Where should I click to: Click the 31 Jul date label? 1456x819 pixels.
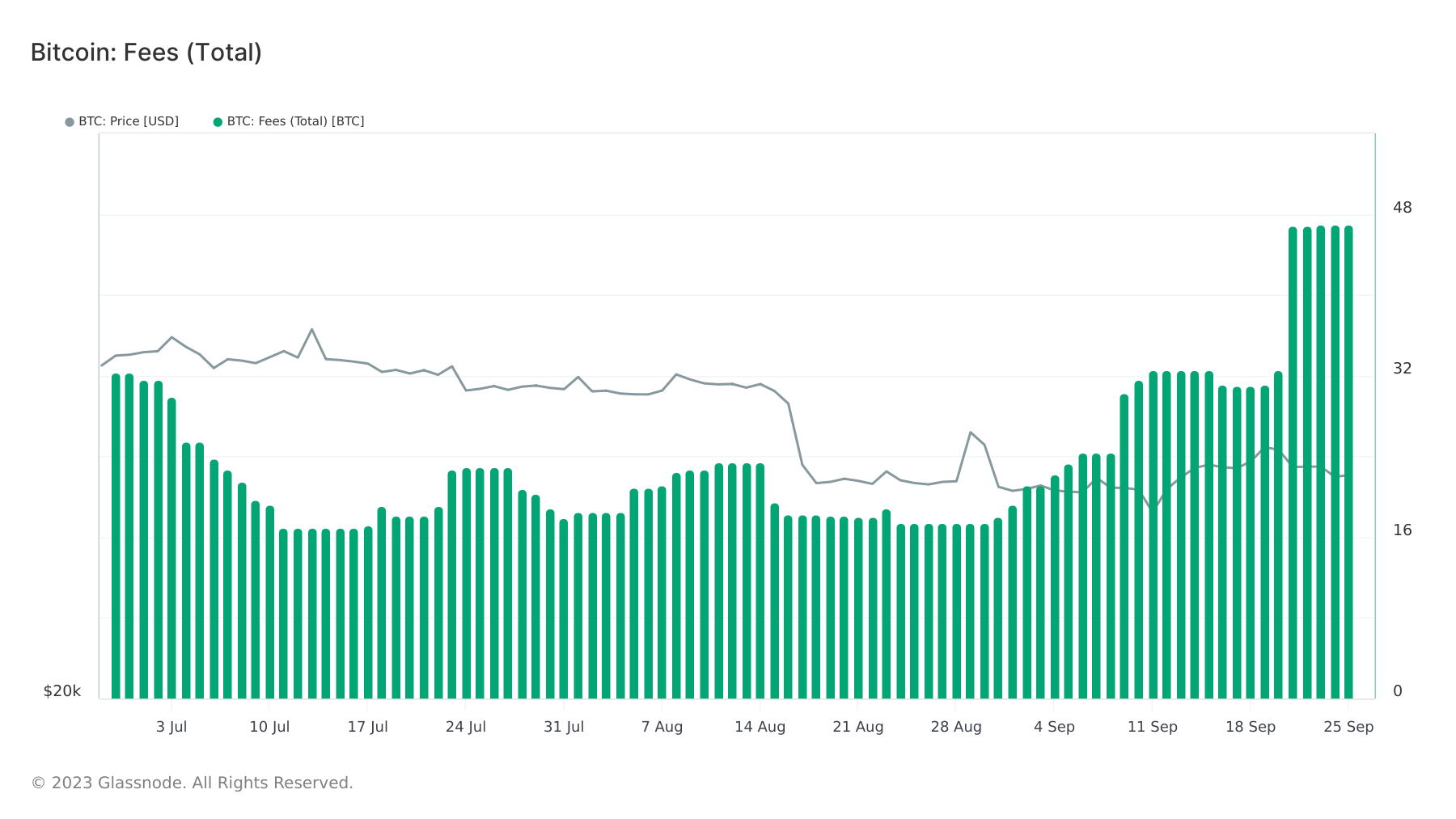pos(564,727)
